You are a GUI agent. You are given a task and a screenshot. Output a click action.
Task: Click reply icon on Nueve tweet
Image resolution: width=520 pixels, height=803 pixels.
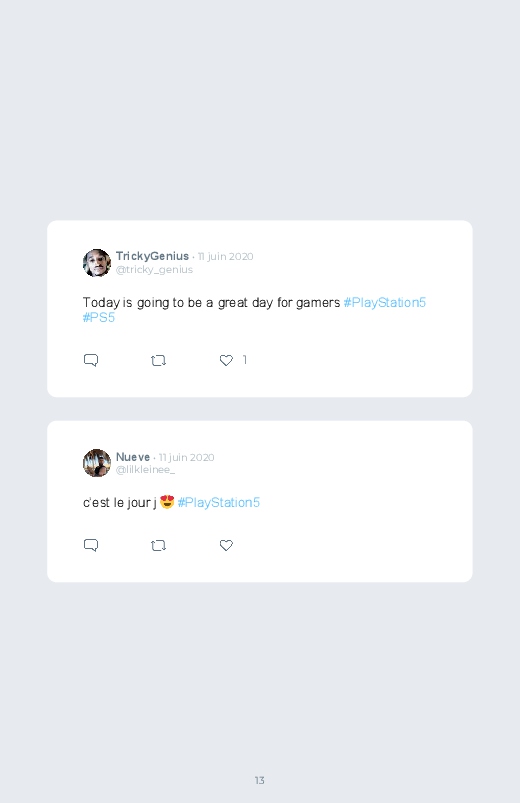tap(91, 545)
